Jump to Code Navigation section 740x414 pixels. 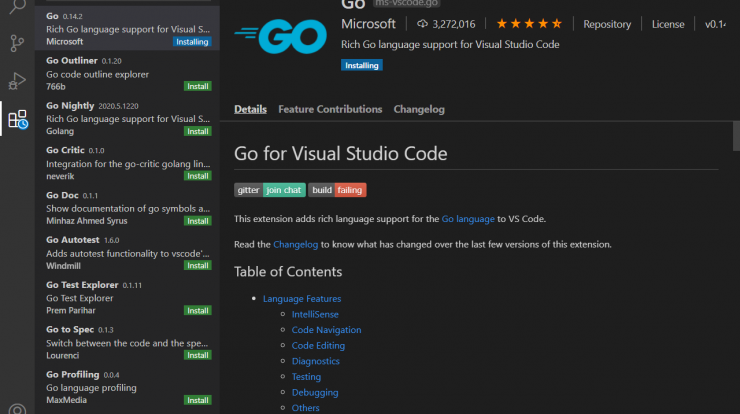(326, 330)
